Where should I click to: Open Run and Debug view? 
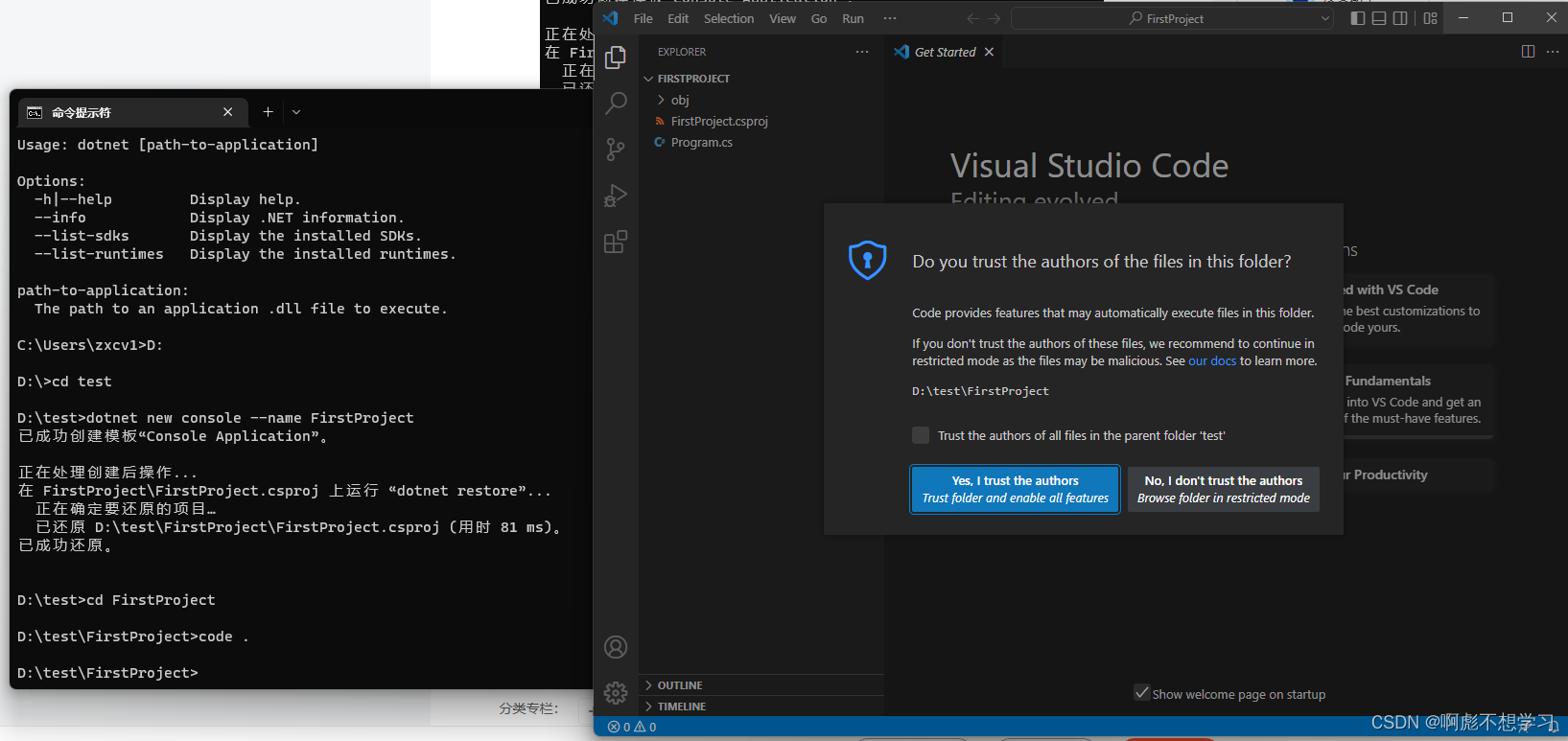(616, 196)
